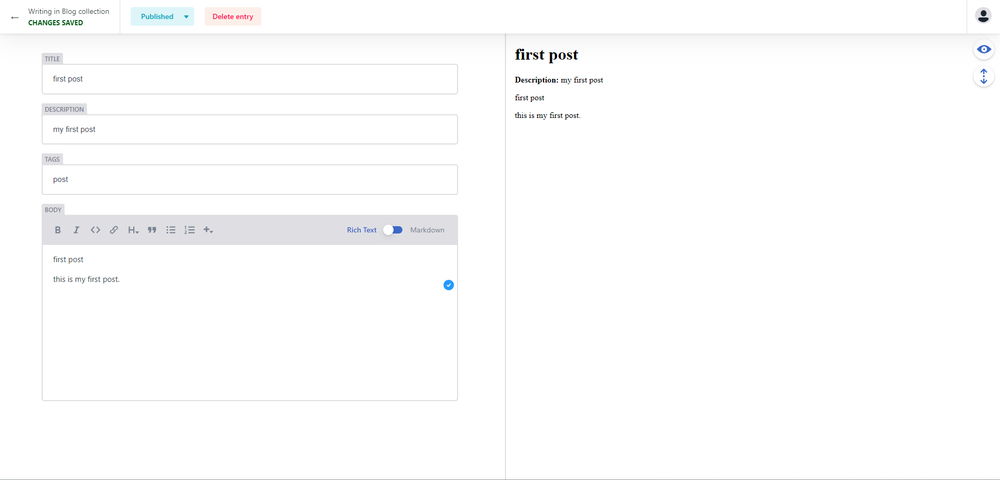Image resolution: width=1000 pixels, height=480 pixels.
Task: Click the BODY field label
Action: point(53,210)
